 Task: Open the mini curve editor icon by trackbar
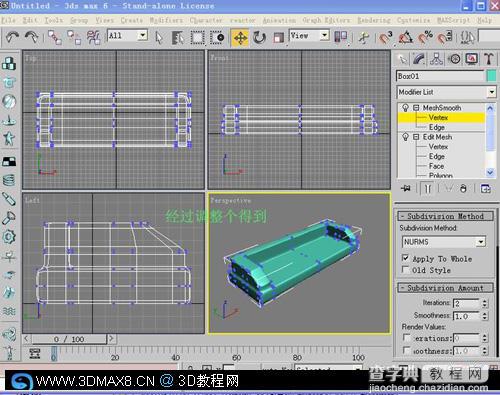35,354
